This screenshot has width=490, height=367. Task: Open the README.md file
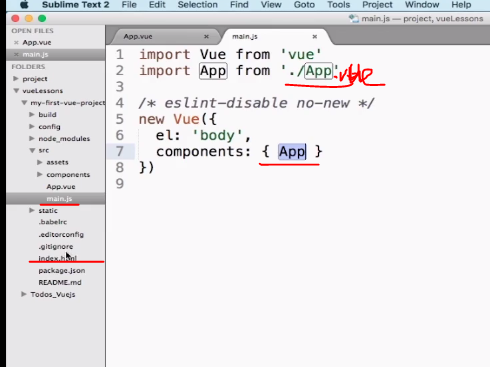coord(60,283)
